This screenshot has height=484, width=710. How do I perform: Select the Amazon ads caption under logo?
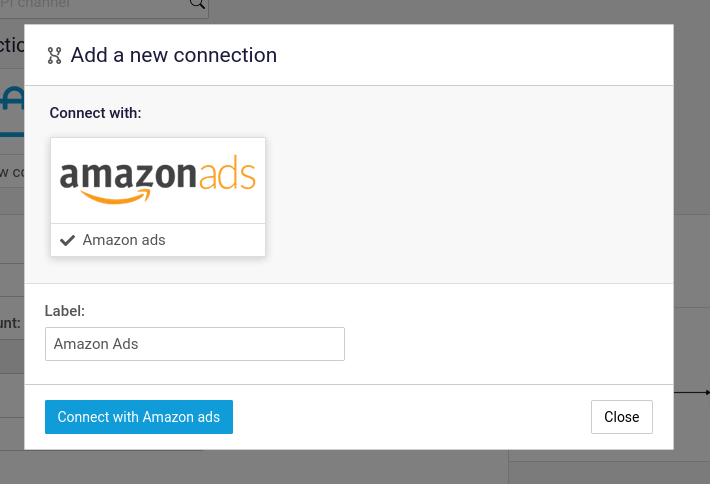pos(124,240)
